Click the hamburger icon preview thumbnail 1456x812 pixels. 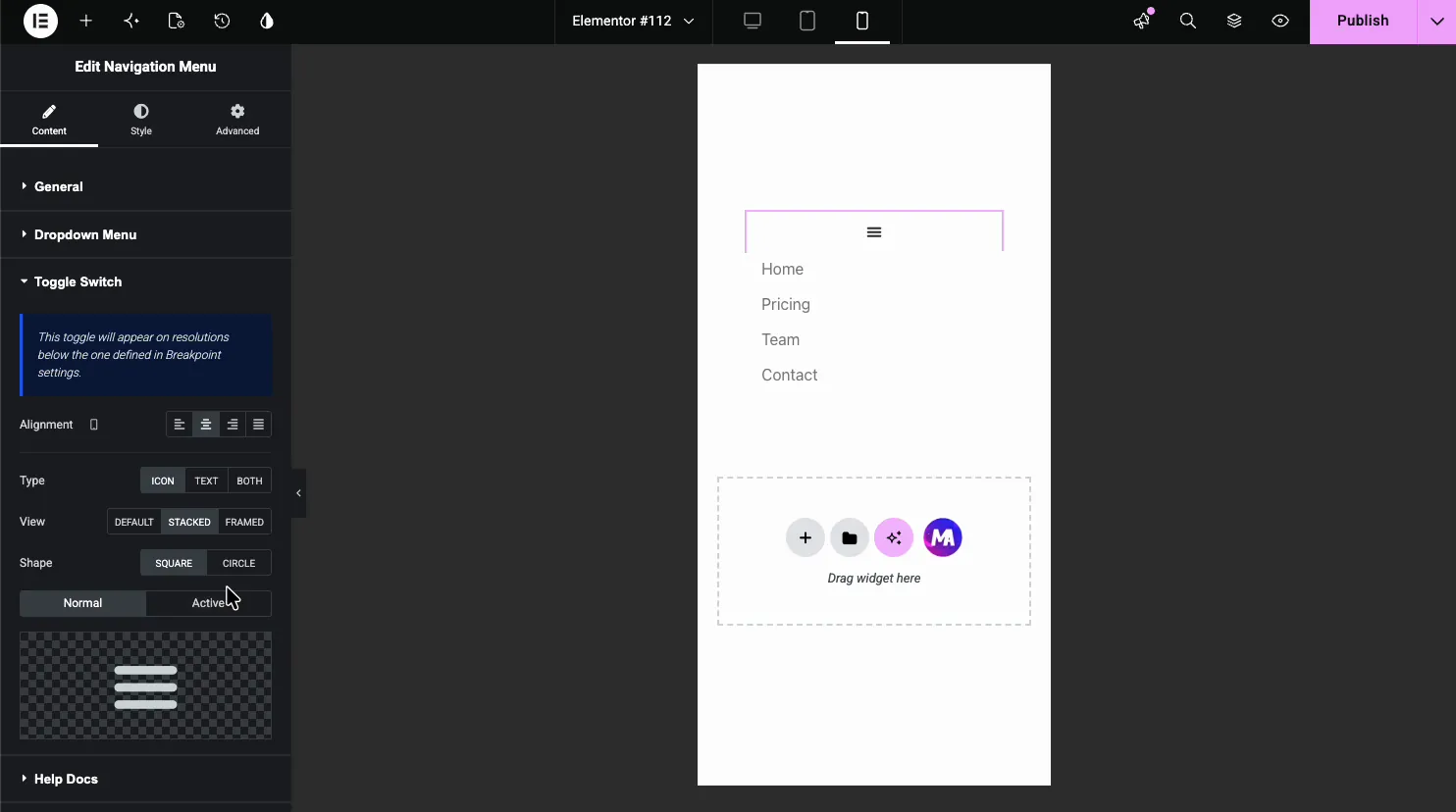[145, 685]
